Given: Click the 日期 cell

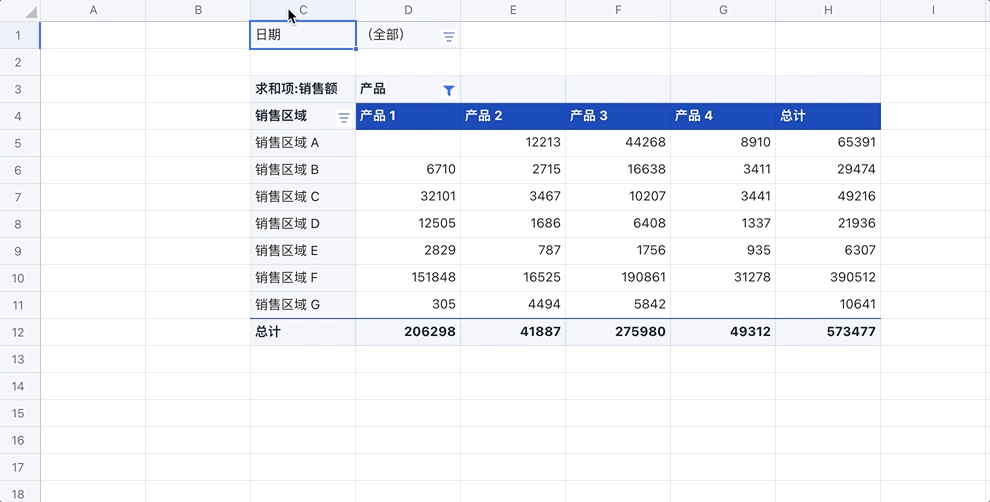Looking at the screenshot, I should [303, 35].
